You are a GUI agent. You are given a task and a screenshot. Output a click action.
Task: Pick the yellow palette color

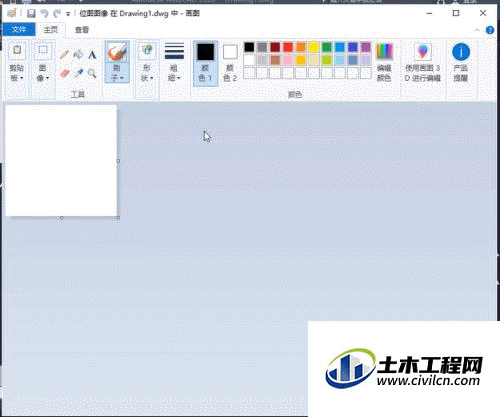point(314,47)
